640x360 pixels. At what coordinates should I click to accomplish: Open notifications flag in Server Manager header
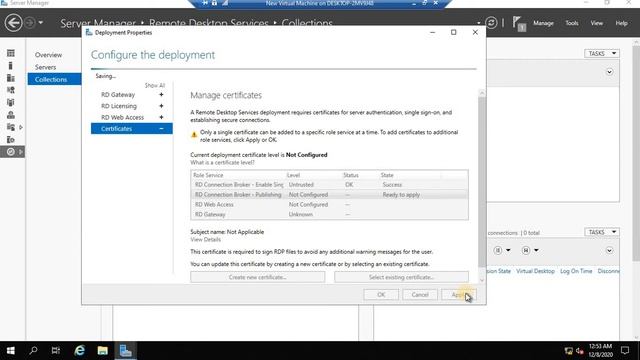(x=519, y=23)
